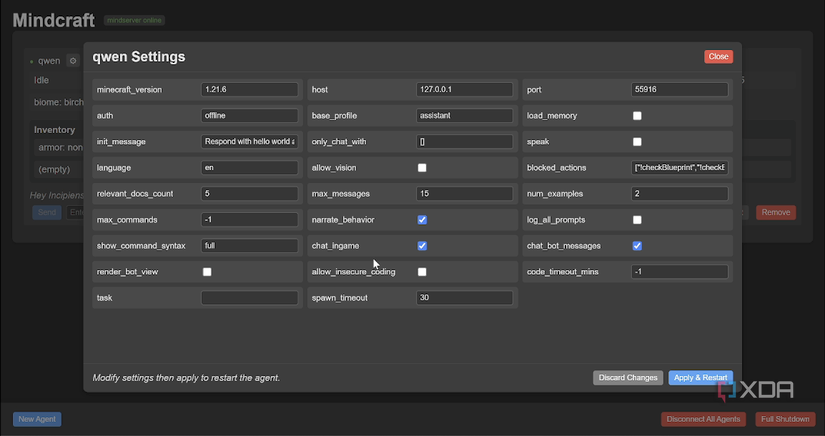Uncheck the chat_ingame checkbox
825x436 pixels.
coord(422,246)
